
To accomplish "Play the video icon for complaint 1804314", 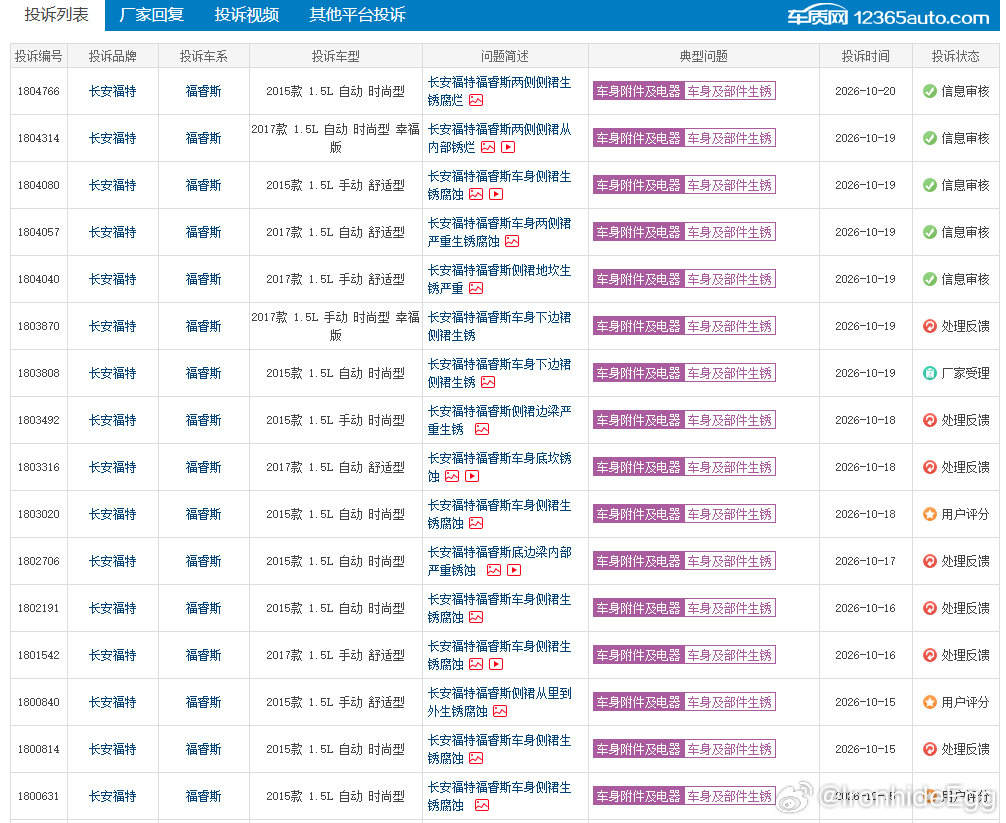I will [x=508, y=148].
